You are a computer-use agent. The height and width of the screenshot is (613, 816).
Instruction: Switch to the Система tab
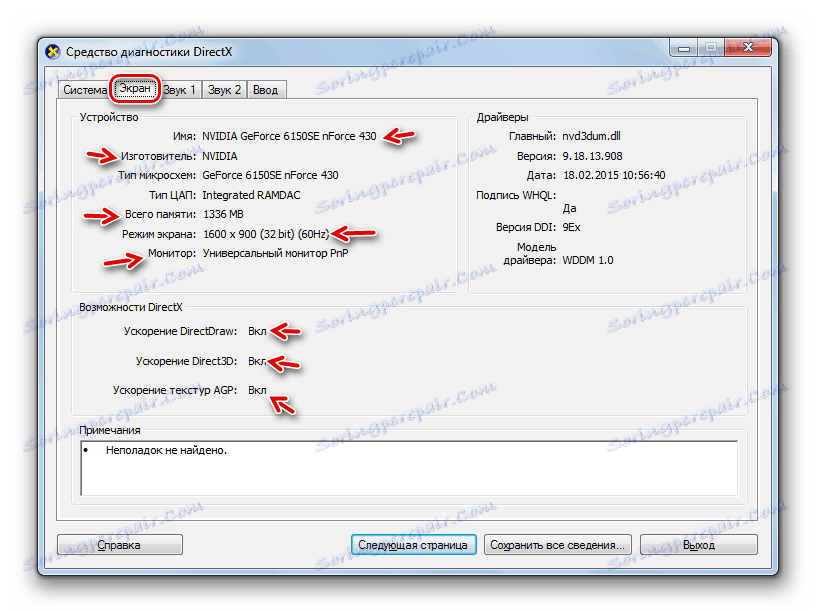(84, 90)
